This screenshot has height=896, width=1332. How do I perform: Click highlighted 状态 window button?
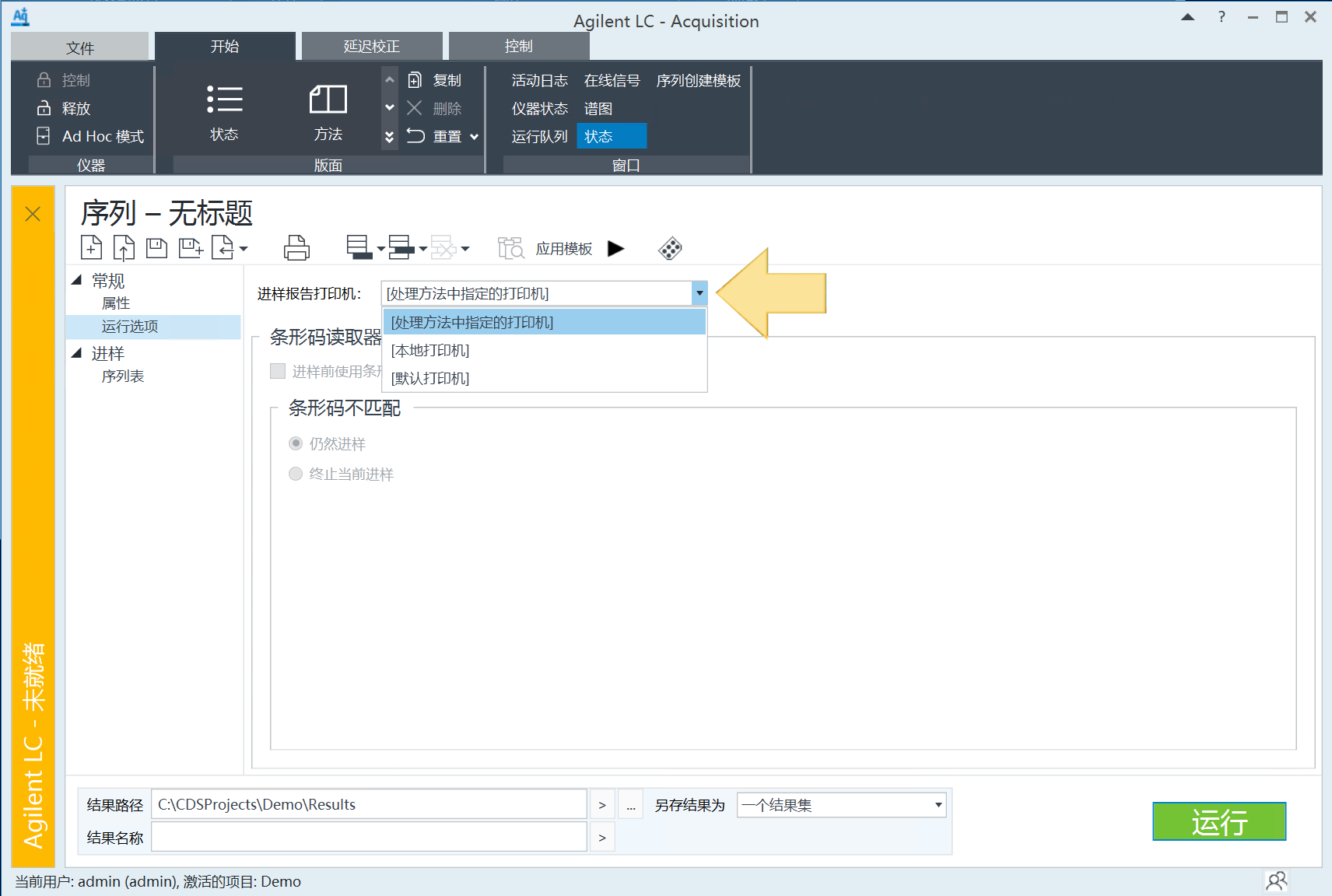coord(612,136)
